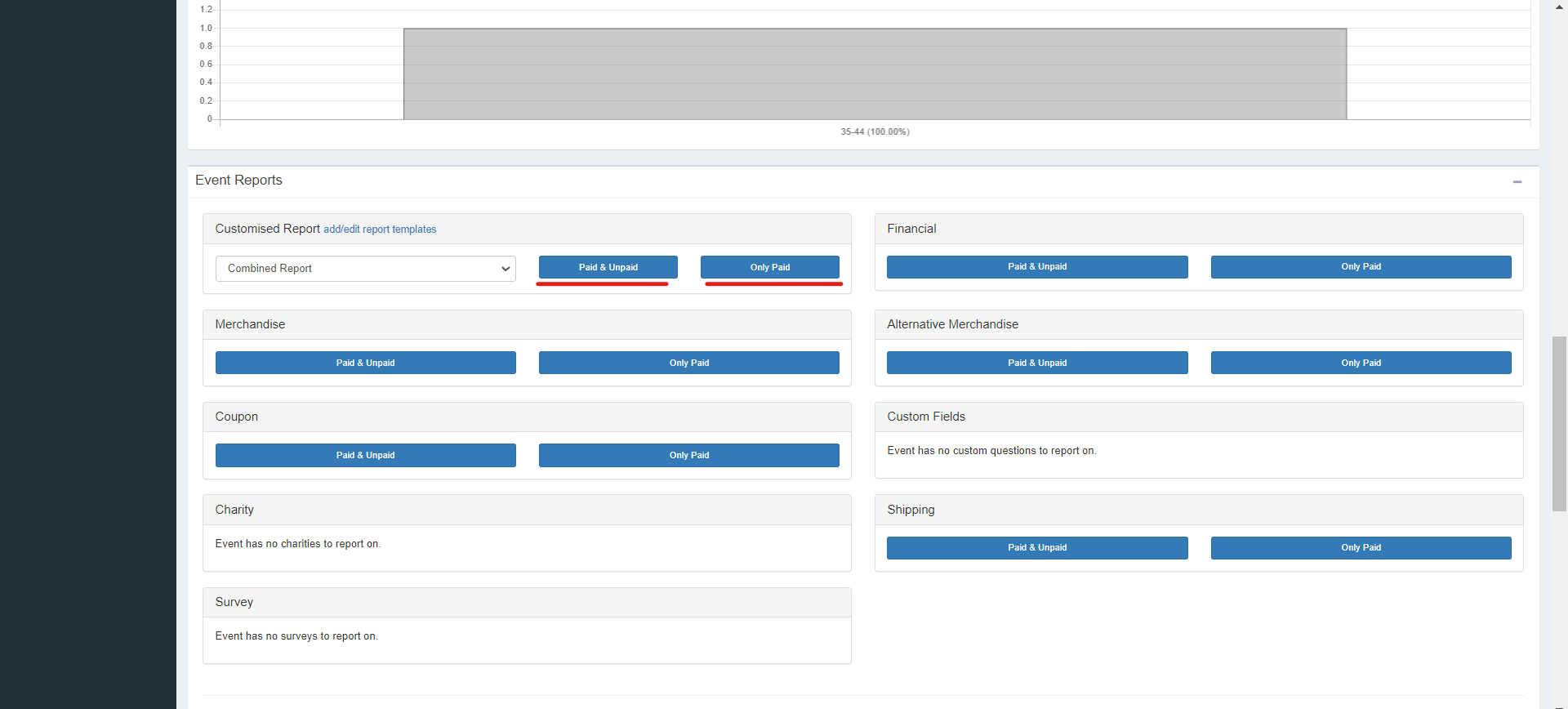Generate Customised Report for Only Paid
The width and height of the screenshot is (1568, 709).
[769, 267]
